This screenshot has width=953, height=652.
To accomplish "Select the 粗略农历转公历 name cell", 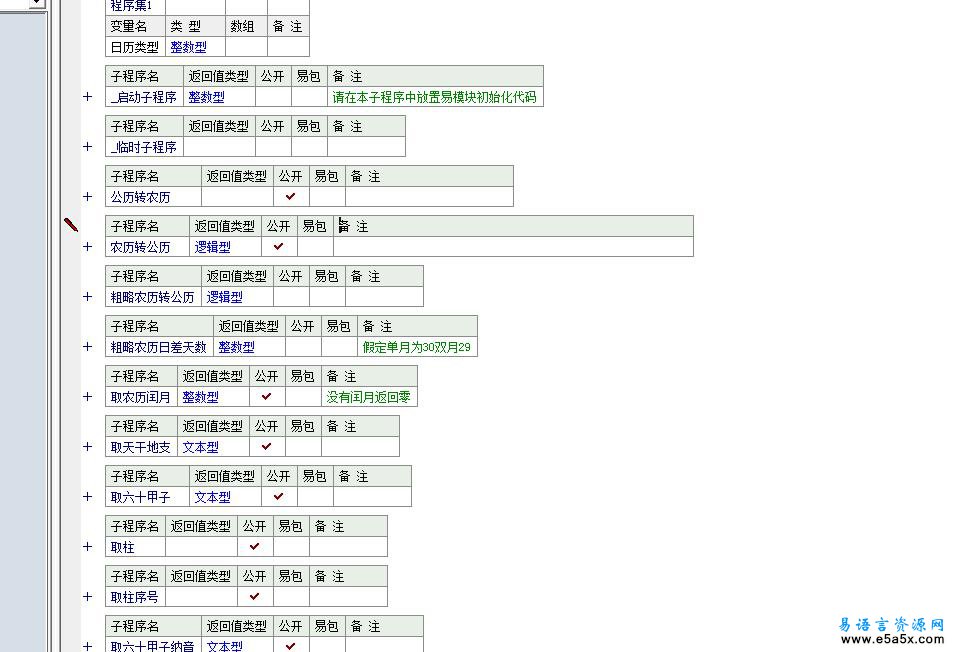I will point(153,297).
